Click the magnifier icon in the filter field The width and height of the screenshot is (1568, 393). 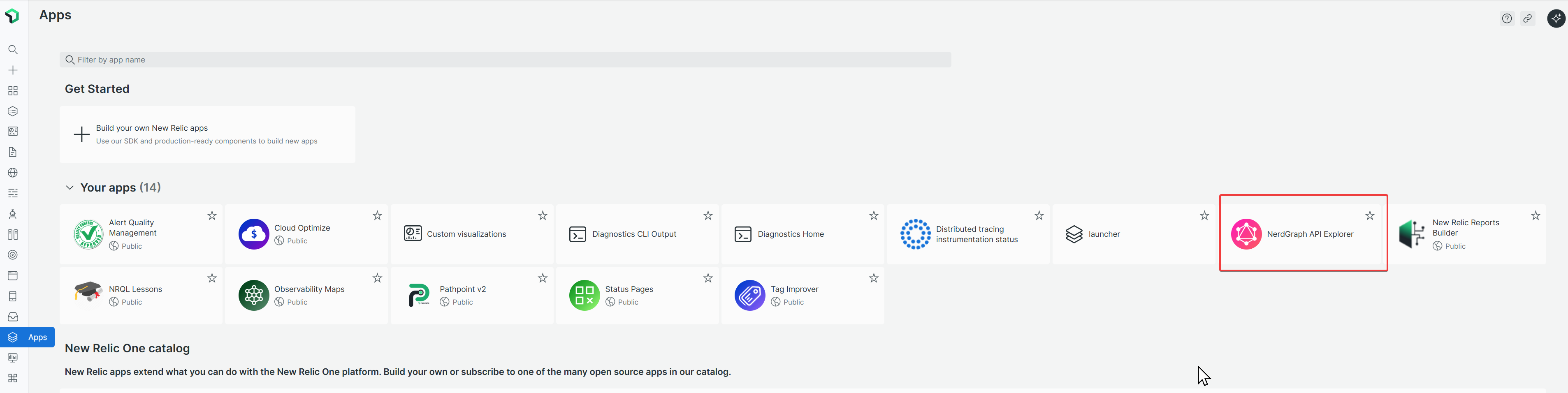[70, 60]
